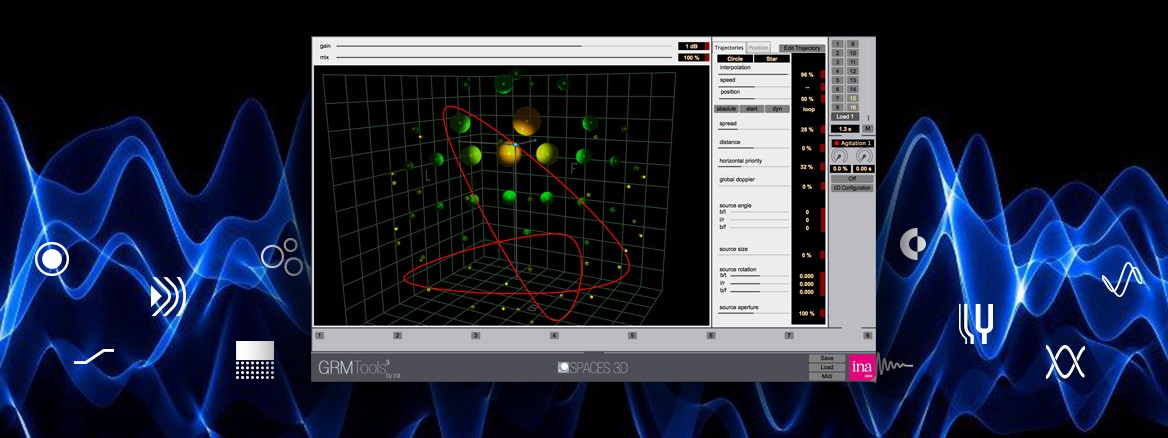This screenshot has height=438, width=1168.
Task: Select the Circle trajectory shape
Action: (734, 58)
